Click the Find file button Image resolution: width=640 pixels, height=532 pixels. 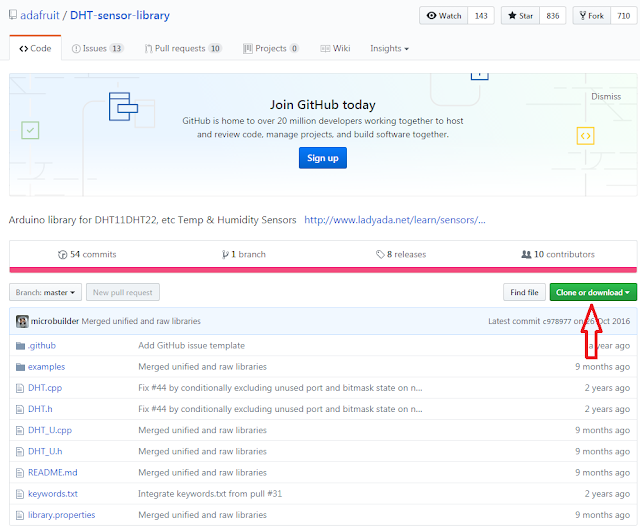coord(524,292)
